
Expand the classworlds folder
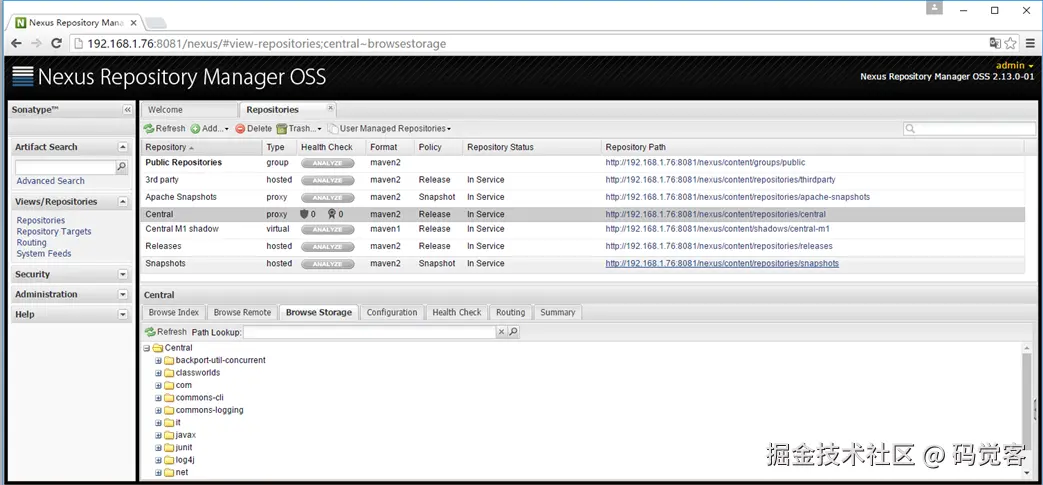click(158, 373)
